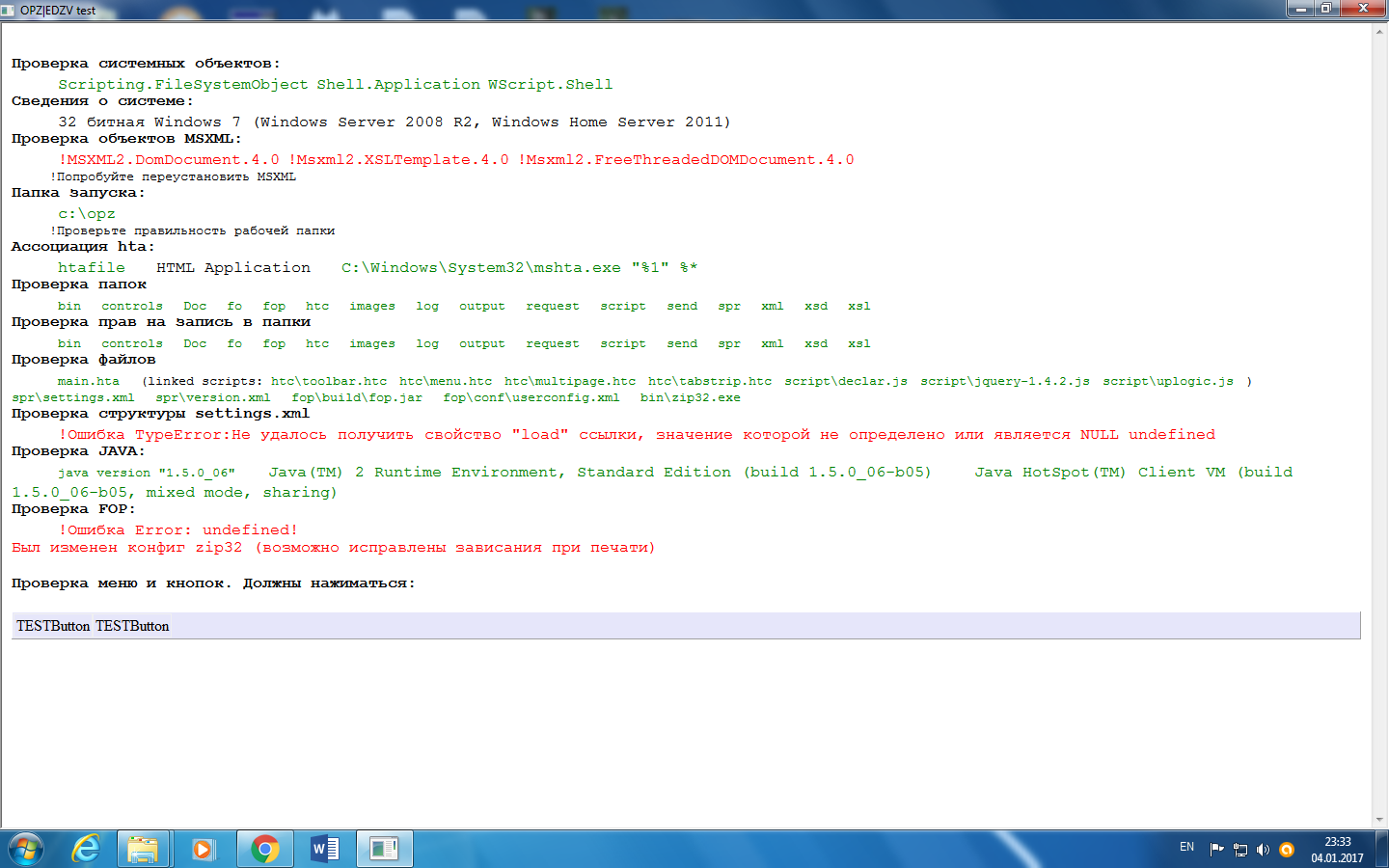Restore down the OPZ|EDZV test window
Viewport: 1389px width, 868px height.
pos(1326,8)
